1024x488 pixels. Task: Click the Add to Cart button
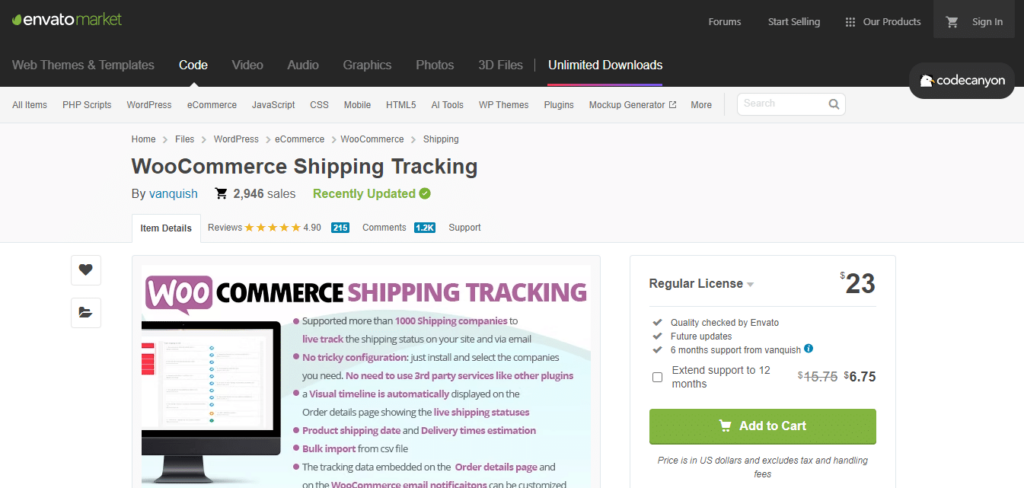[762, 426]
